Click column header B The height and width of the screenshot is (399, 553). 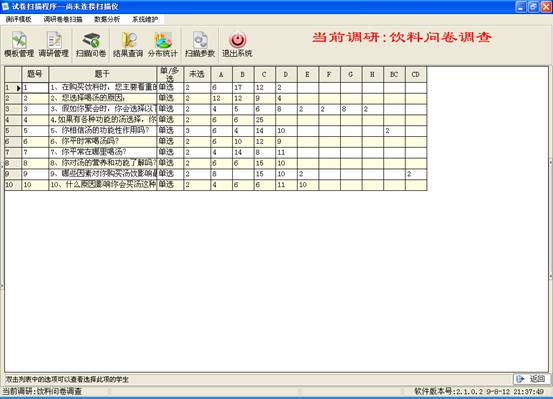243,74
